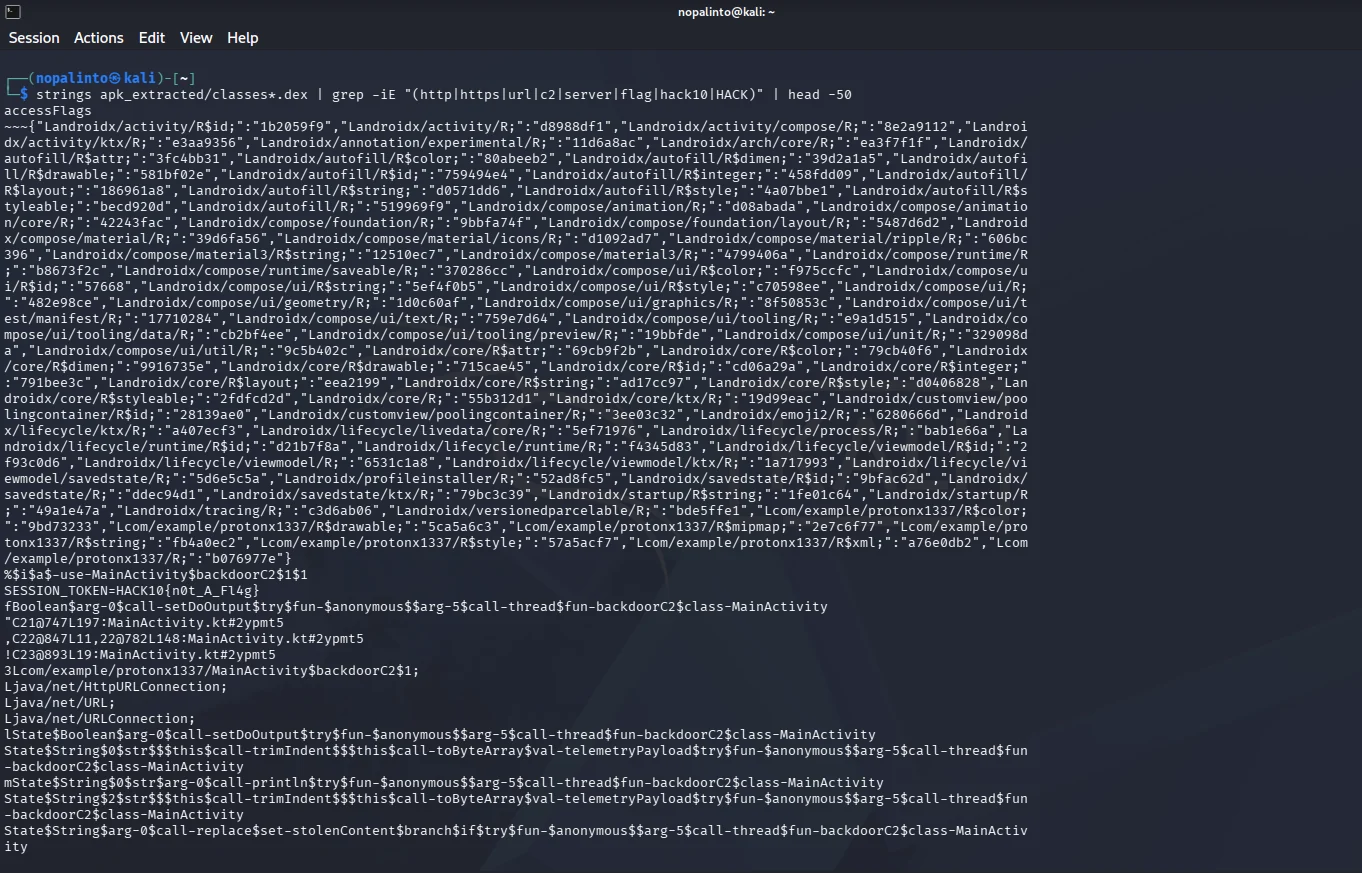The image size is (1362, 873).
Task: Click the Ljava/net/URLConnection; output line
Action: pyautogui.click(x=100, y=718)
